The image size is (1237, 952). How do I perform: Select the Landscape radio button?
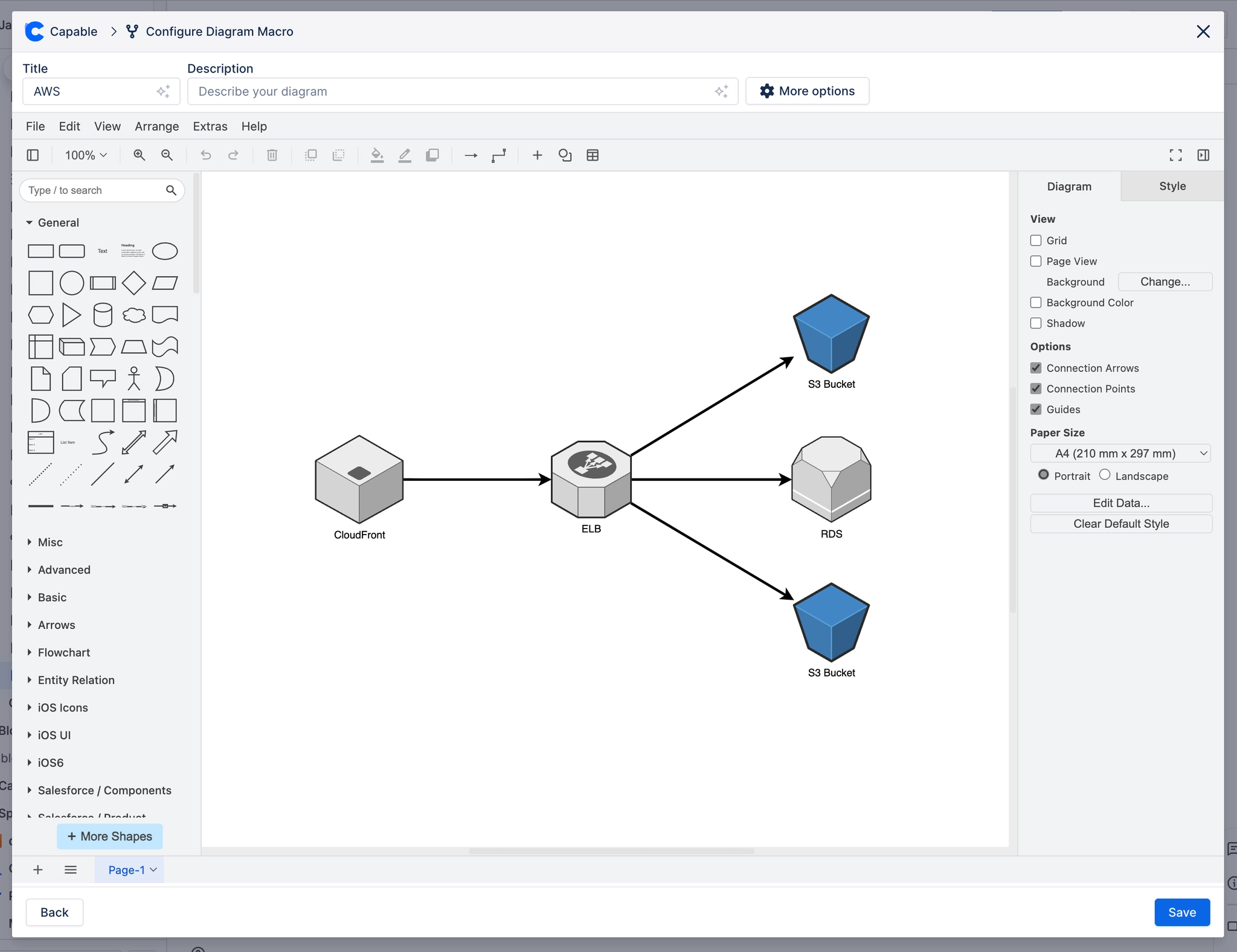pyautogui.click(x=1106, y=475)
